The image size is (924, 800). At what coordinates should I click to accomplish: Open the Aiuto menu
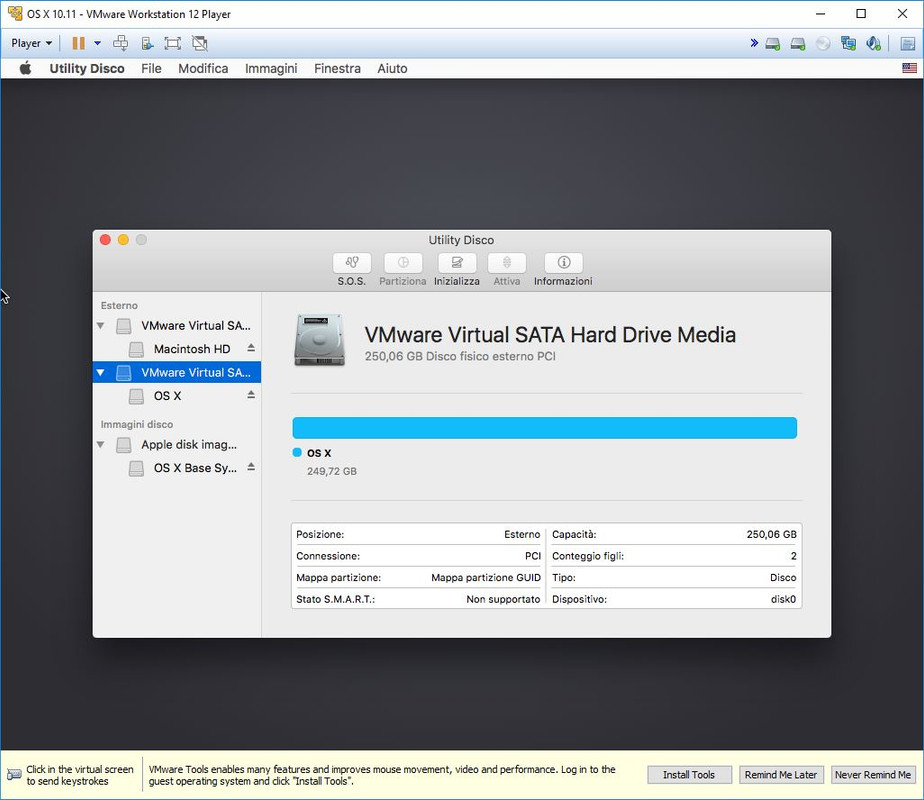pos(392,68)
